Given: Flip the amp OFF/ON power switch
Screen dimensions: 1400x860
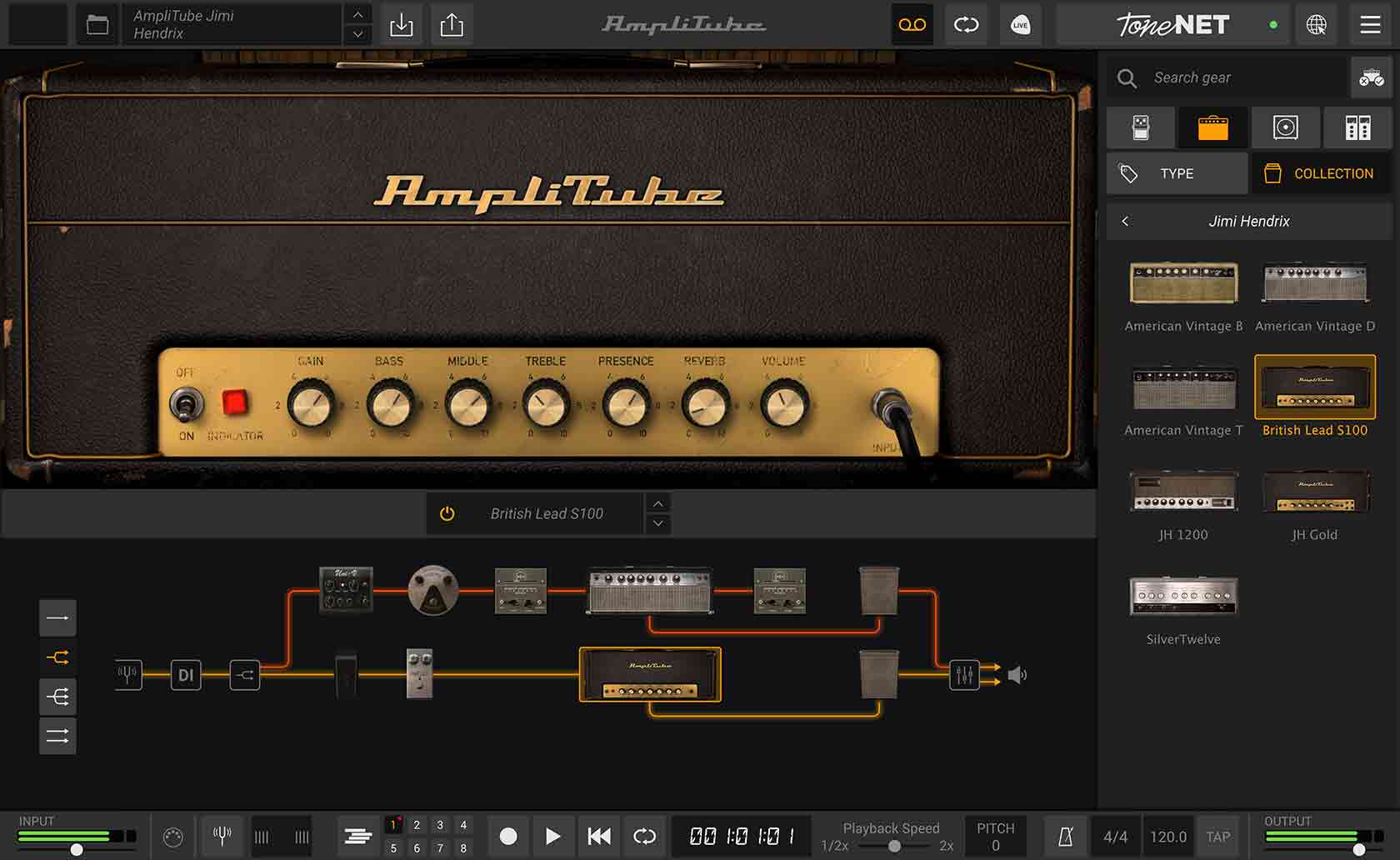Looking at the screenshot, I should pyautogui.click(x=185, y=405).
